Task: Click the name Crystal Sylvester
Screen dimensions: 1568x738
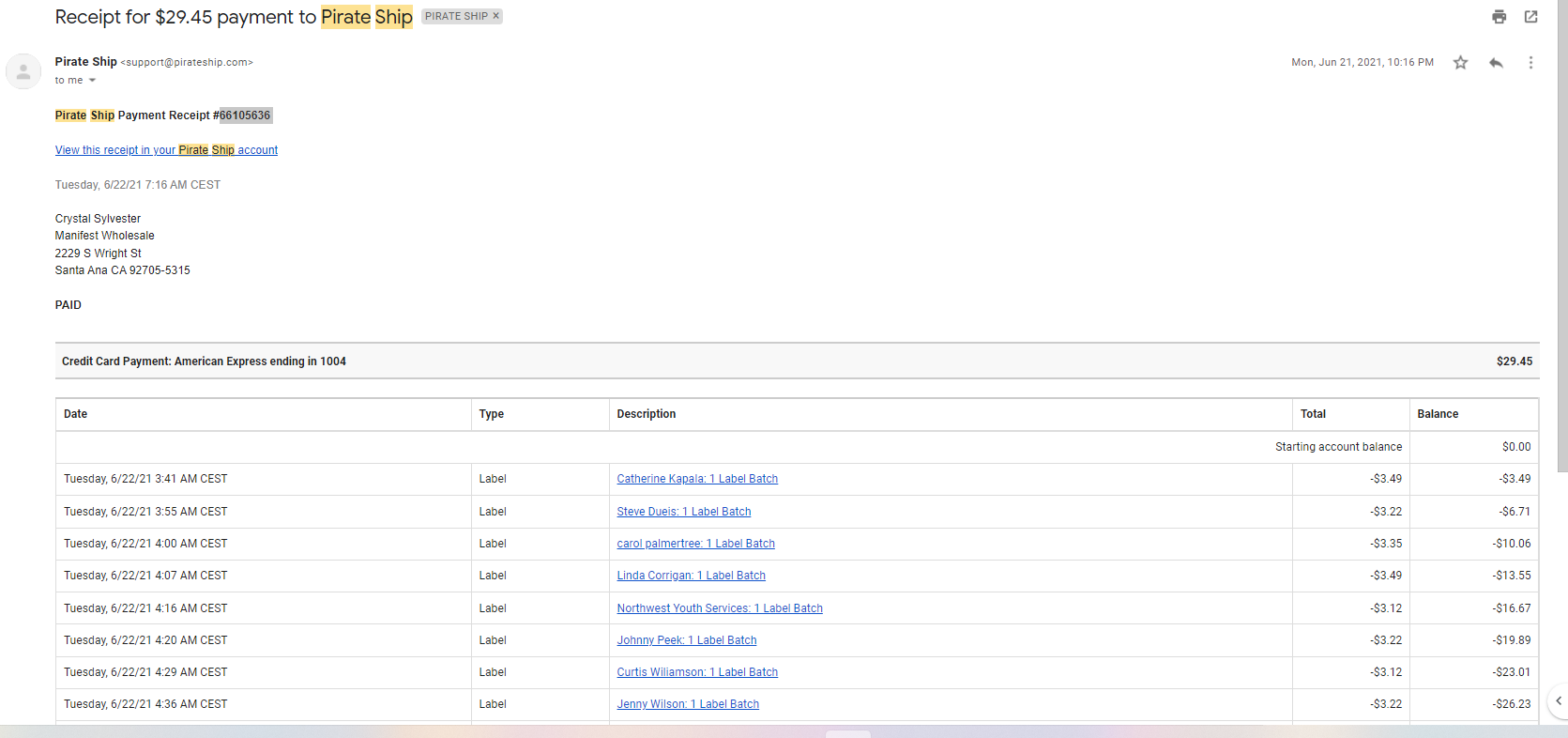Action: coord(98,219)
